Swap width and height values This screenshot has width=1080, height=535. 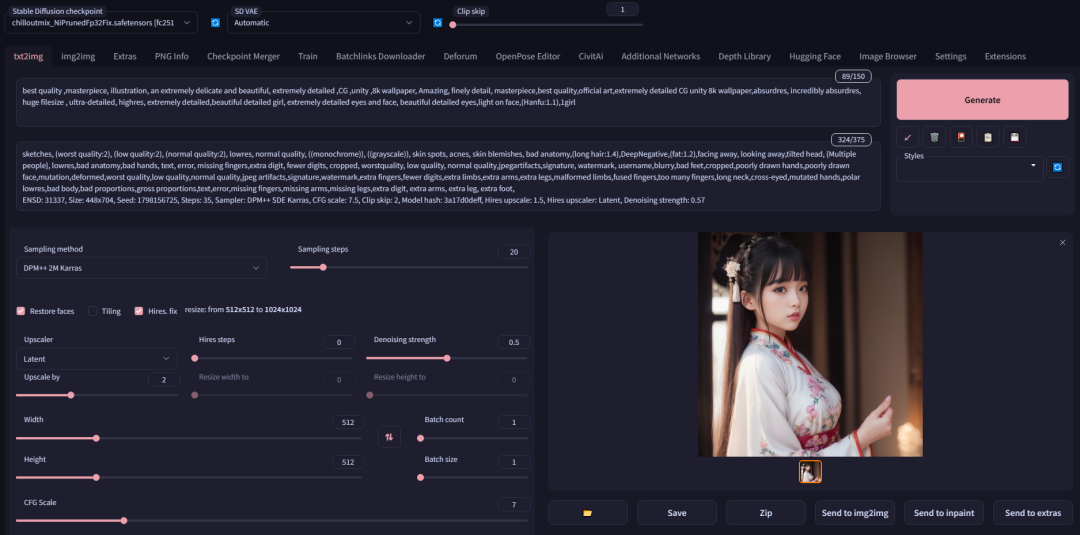tap(389, 436)
